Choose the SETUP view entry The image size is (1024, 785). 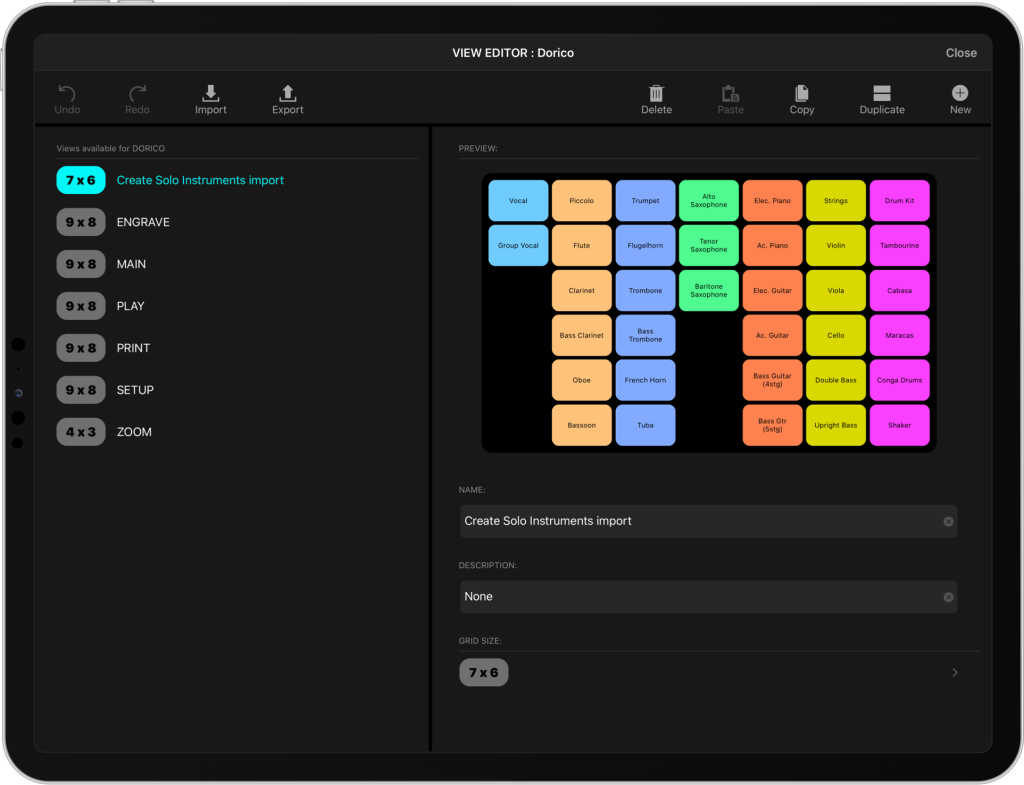click(x=135, y=390)
